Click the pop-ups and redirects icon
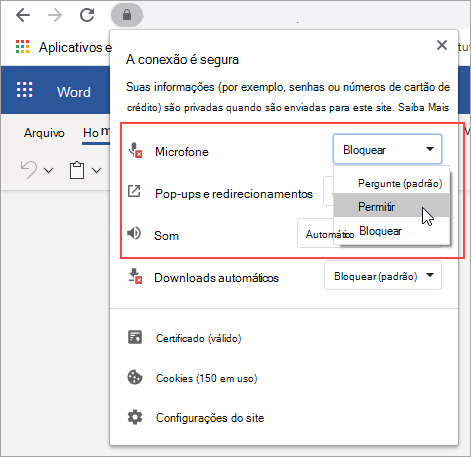 point(134,192)
